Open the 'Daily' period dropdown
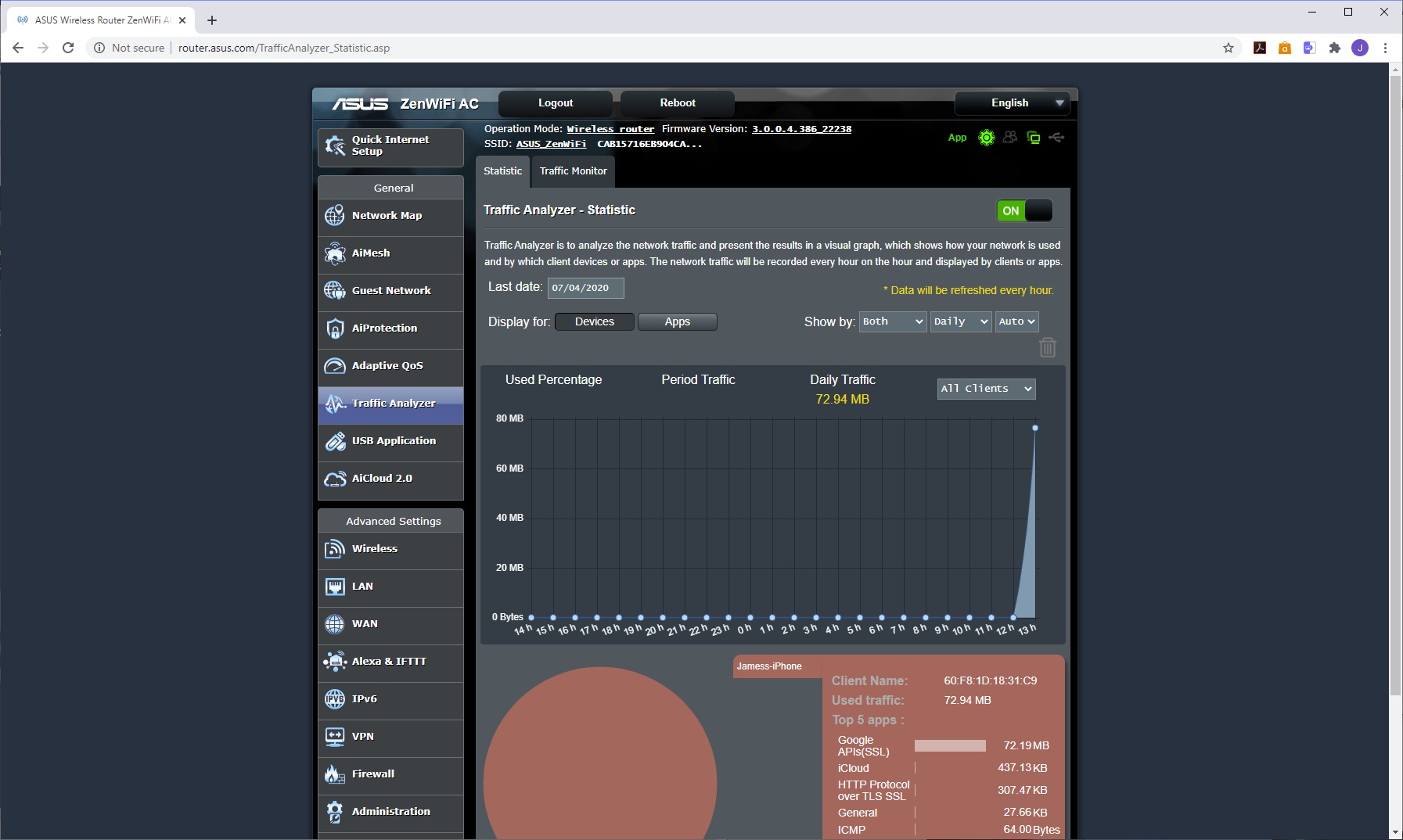This screenshot has height=840, width=1403. (x=961, y=321)
